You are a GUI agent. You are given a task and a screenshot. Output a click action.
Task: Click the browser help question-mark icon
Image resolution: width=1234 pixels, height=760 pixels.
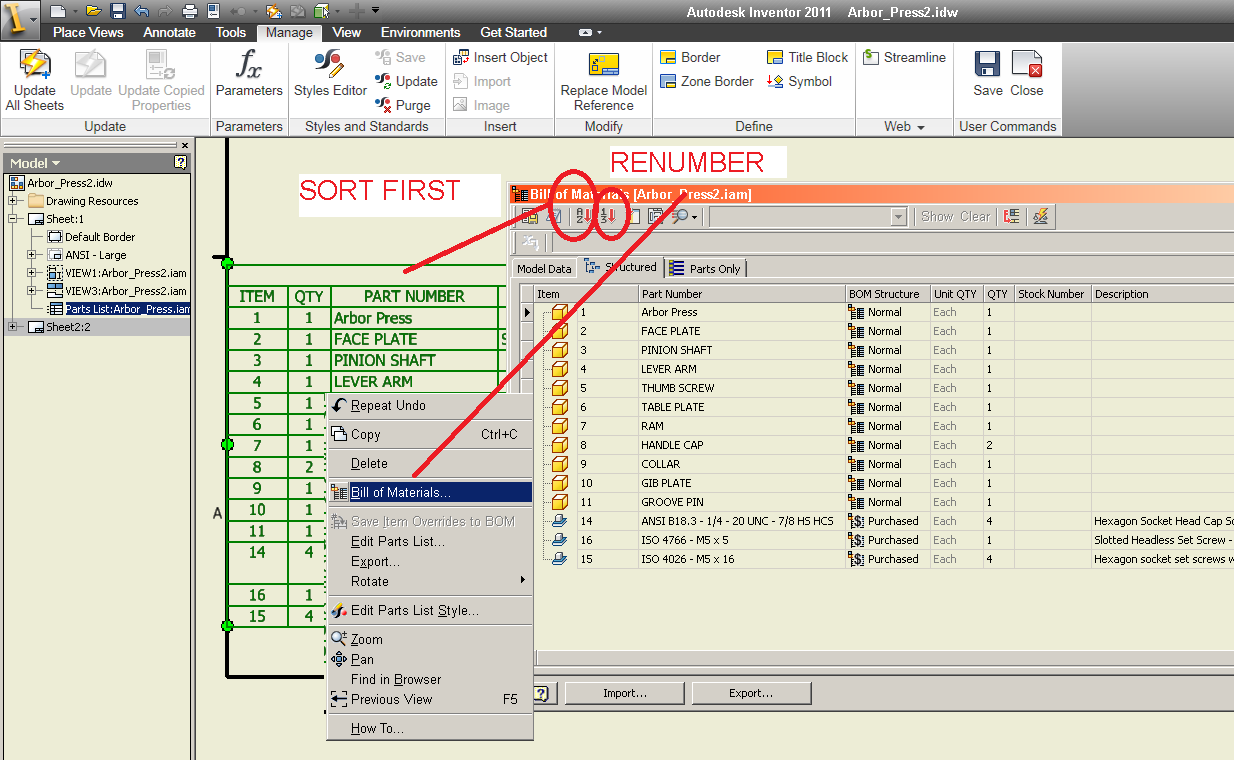point(180,162)
